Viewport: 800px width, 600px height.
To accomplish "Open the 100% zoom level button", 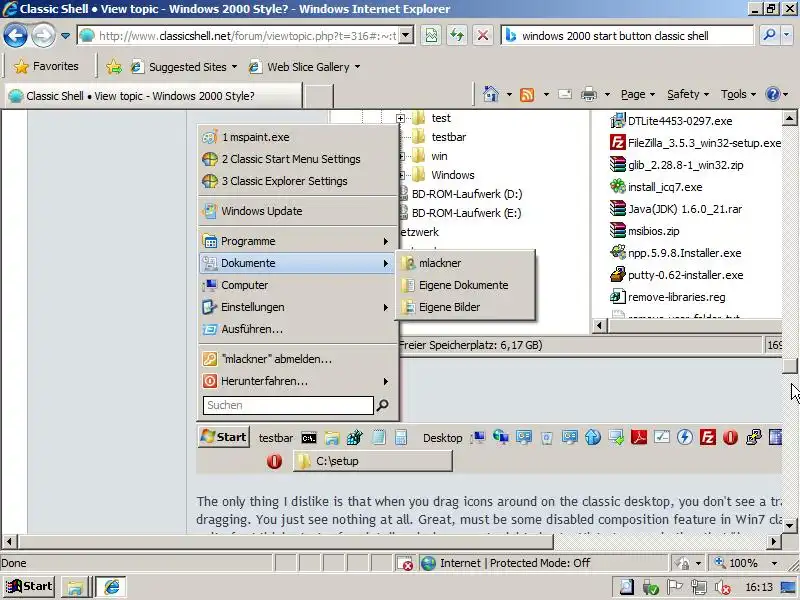I will click(x=736, y=563).
